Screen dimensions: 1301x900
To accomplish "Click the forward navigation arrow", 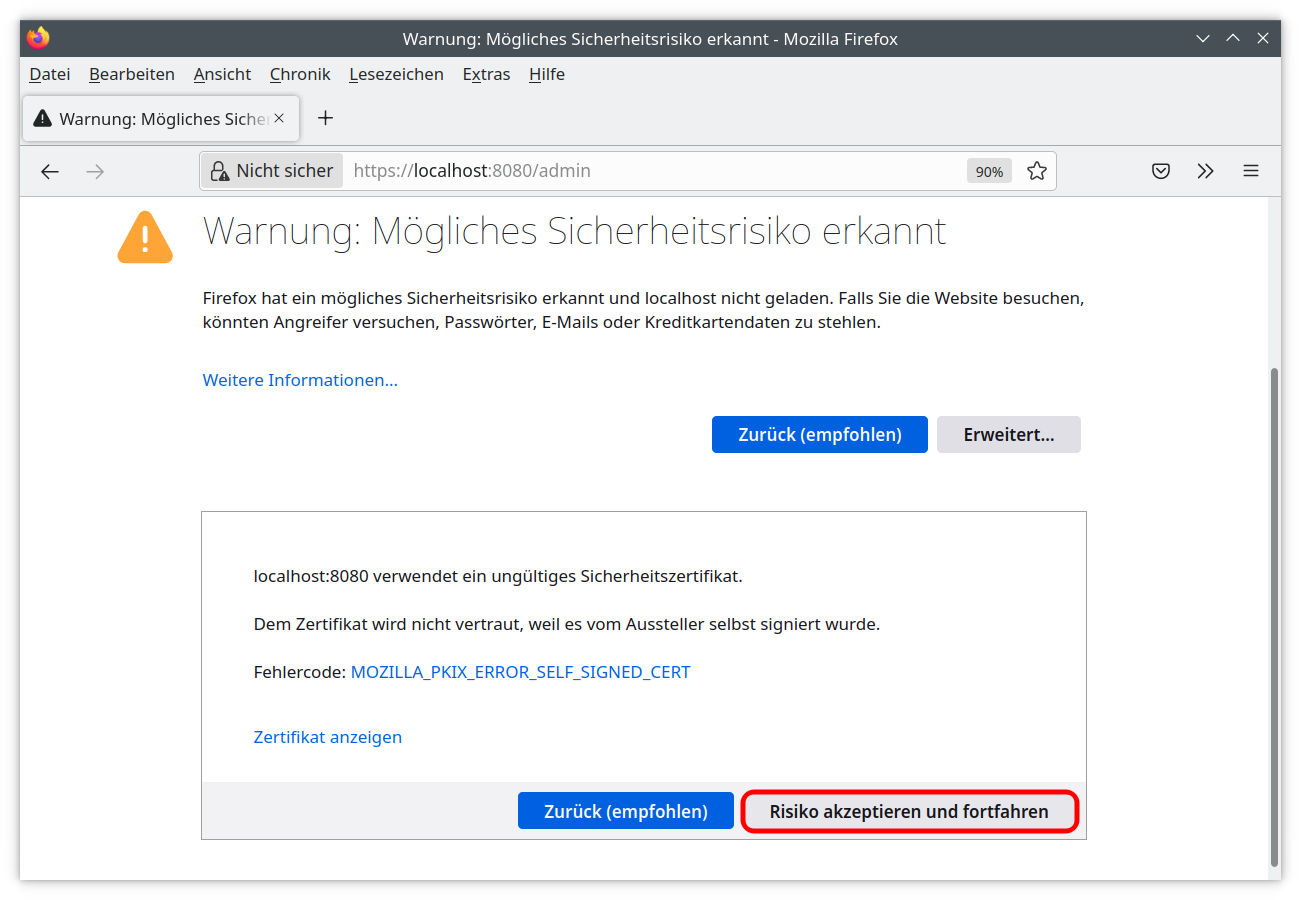I will tap(95, 171).
